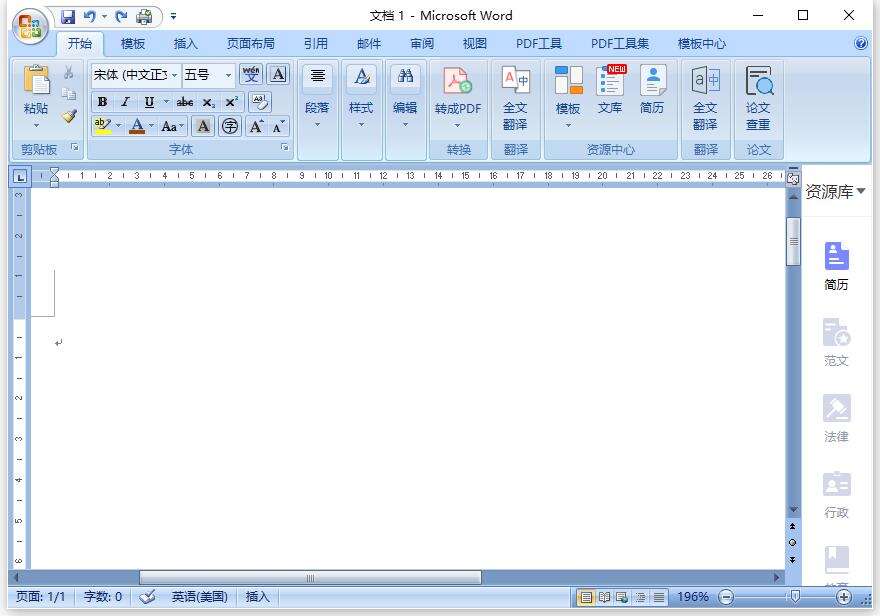This screenshot has height=616, width=880.
Task: Open the 字体 dialog launcher
Action: click(x=285, y=147)
